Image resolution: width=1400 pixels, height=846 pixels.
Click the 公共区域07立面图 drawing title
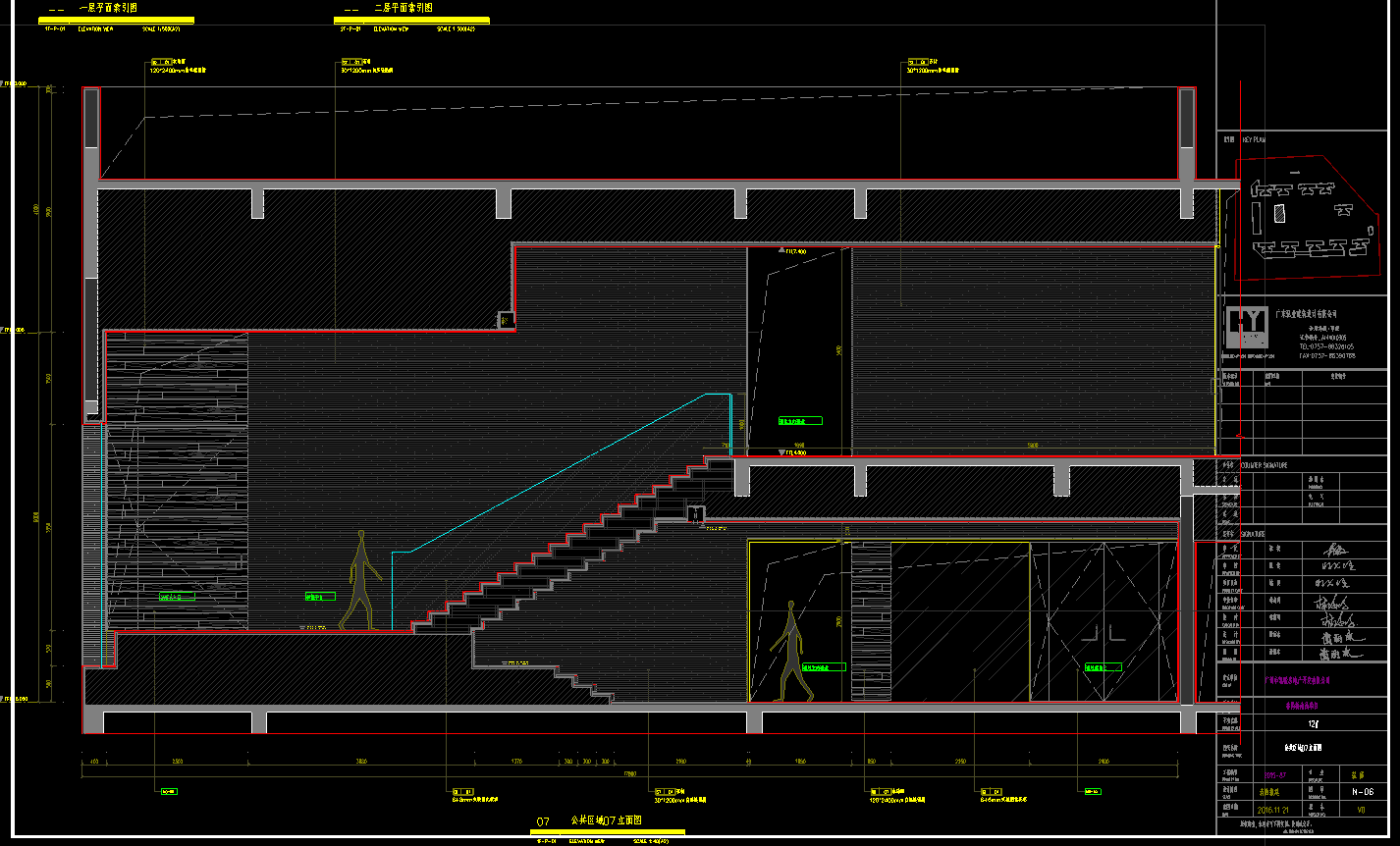tap(606, 820)
